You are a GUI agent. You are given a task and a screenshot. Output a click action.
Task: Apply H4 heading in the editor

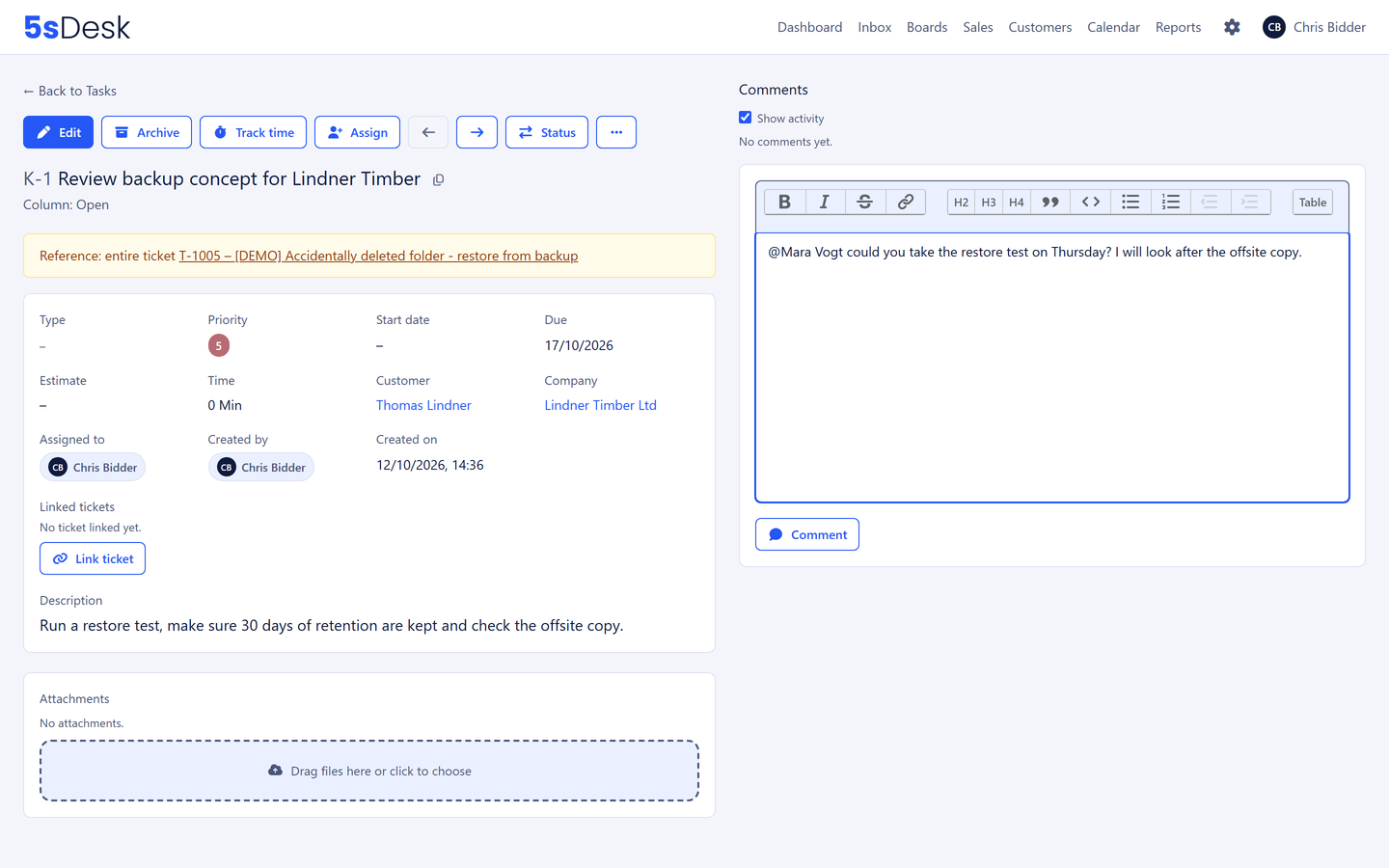1017,202
